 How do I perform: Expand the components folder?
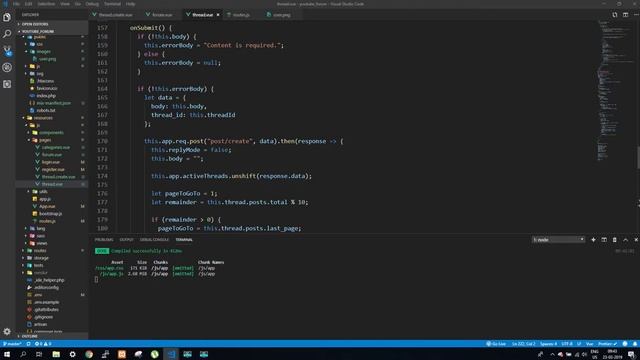point(51,133)
